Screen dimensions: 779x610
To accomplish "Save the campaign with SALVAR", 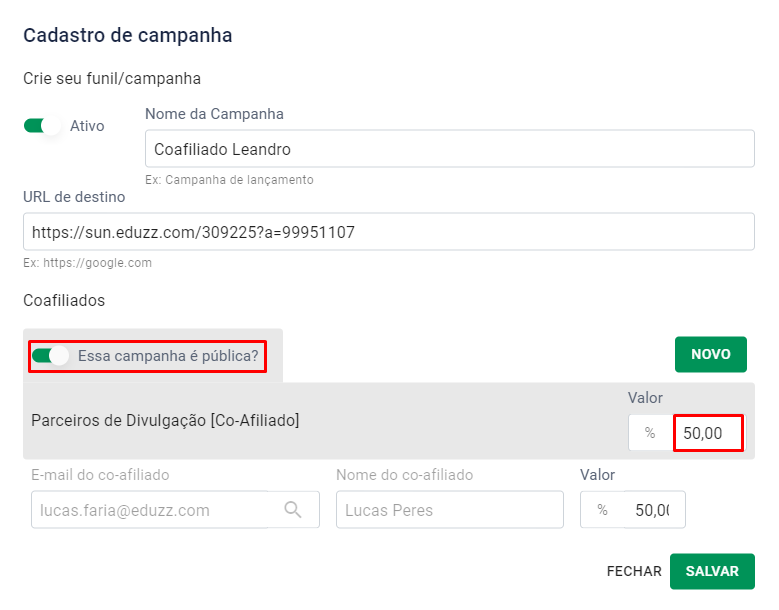I will (x=712, y=571).
